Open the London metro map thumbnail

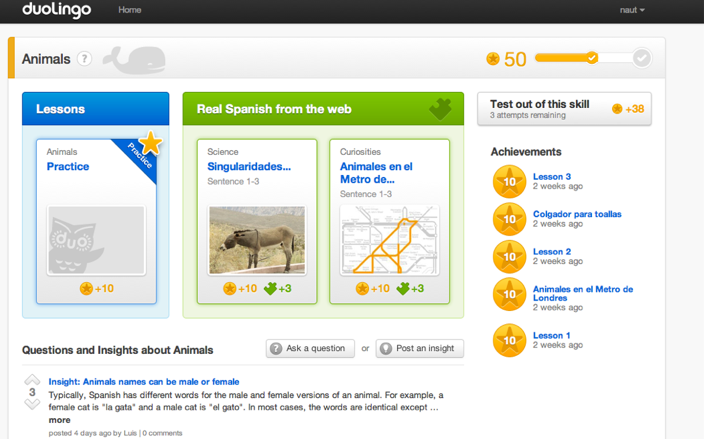[x=389, y=241]
